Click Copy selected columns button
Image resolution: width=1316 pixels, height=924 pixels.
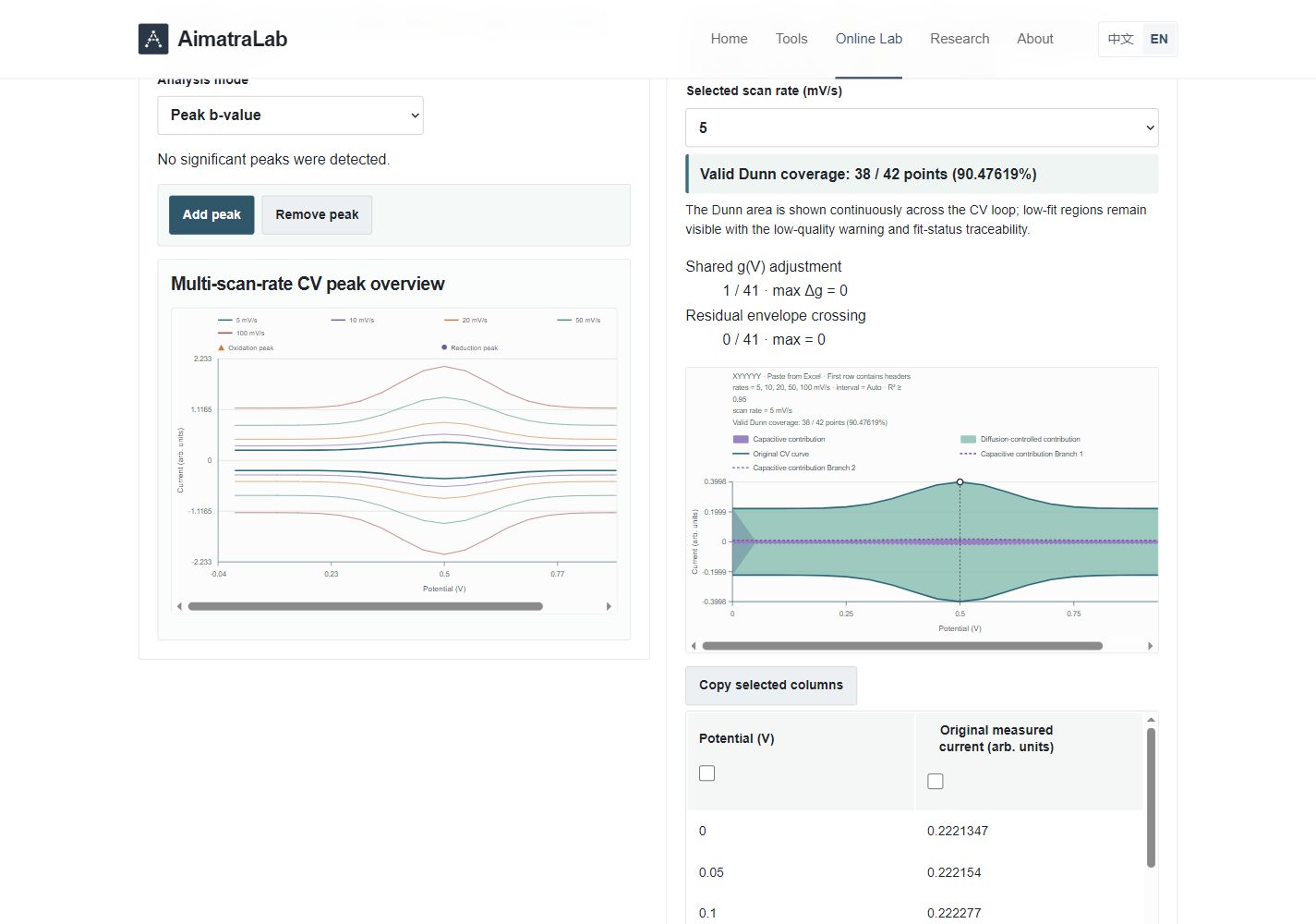(771, 686)
